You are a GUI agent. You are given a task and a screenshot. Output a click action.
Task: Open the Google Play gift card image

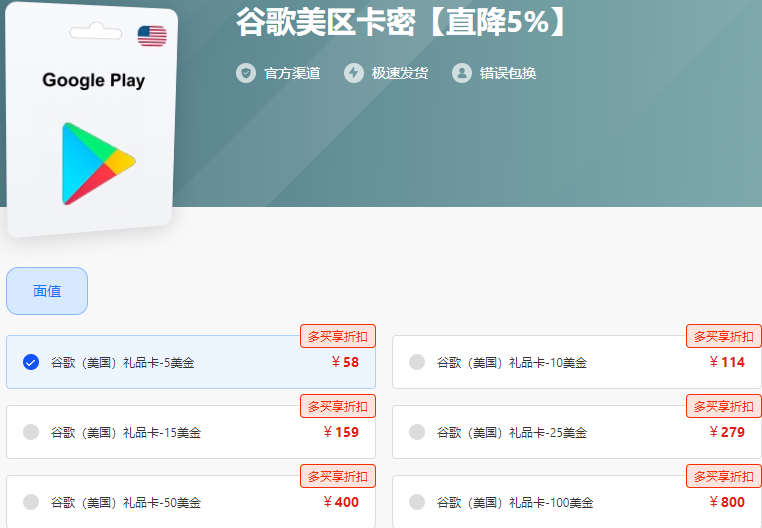point(90,119)
